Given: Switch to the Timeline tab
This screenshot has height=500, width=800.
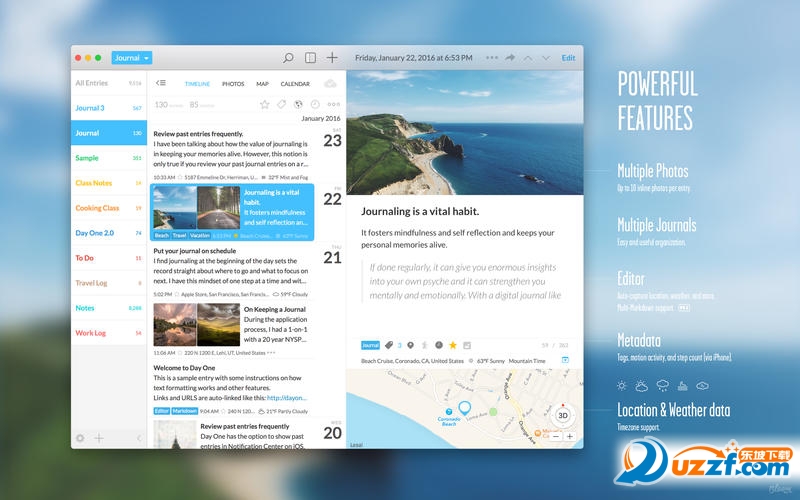Looking at the screenshot, I should (x=197, y=84).
